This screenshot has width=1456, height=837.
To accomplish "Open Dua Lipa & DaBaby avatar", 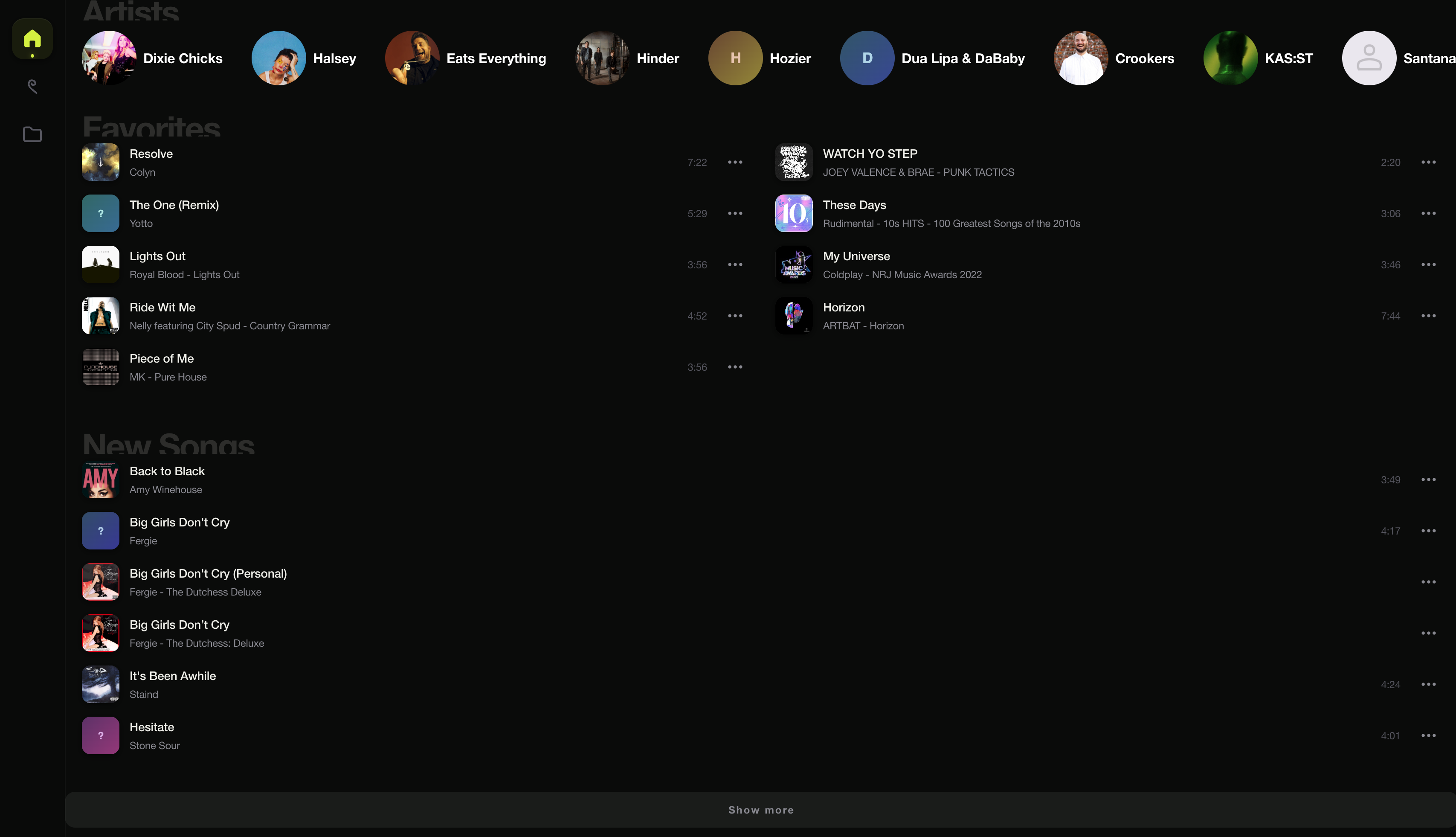I will (867, 58).
